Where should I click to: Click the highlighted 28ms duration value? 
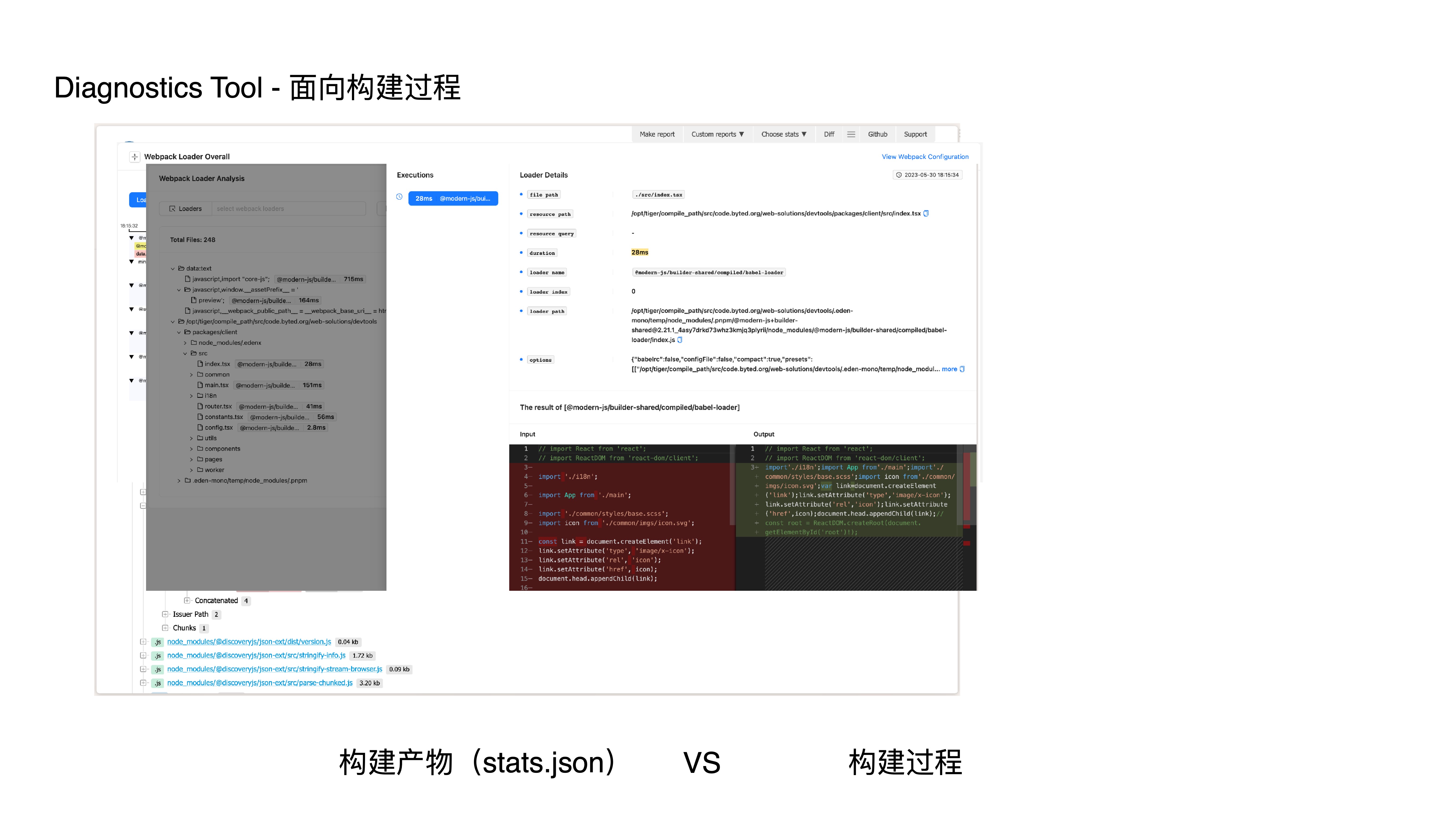point(640,253)
